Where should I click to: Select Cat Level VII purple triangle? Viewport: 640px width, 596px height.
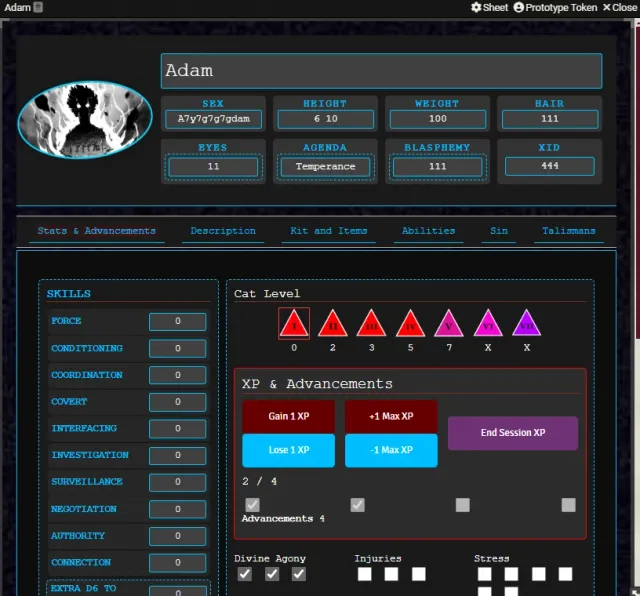[527, 324]
